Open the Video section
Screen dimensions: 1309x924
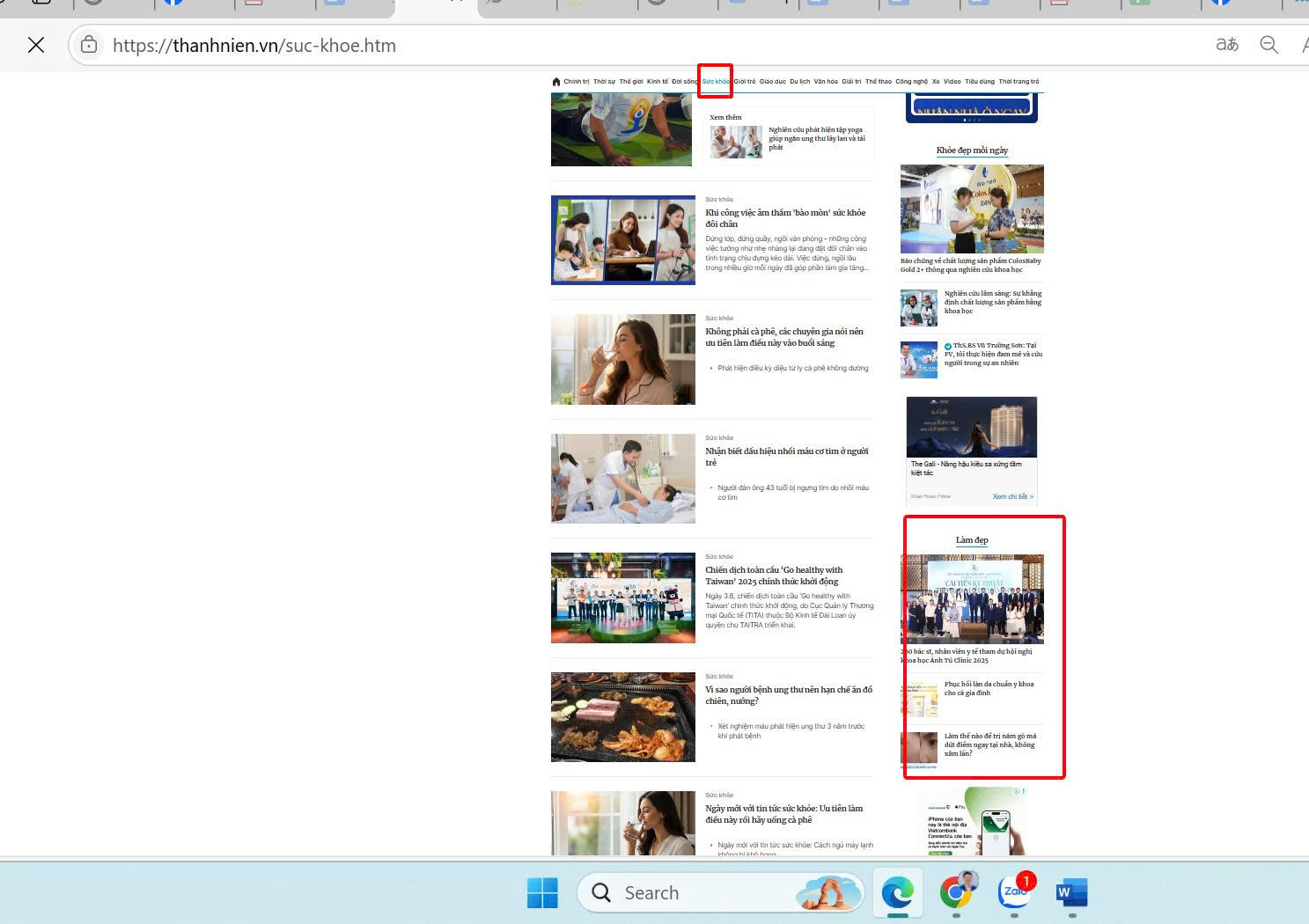[952, 82]
